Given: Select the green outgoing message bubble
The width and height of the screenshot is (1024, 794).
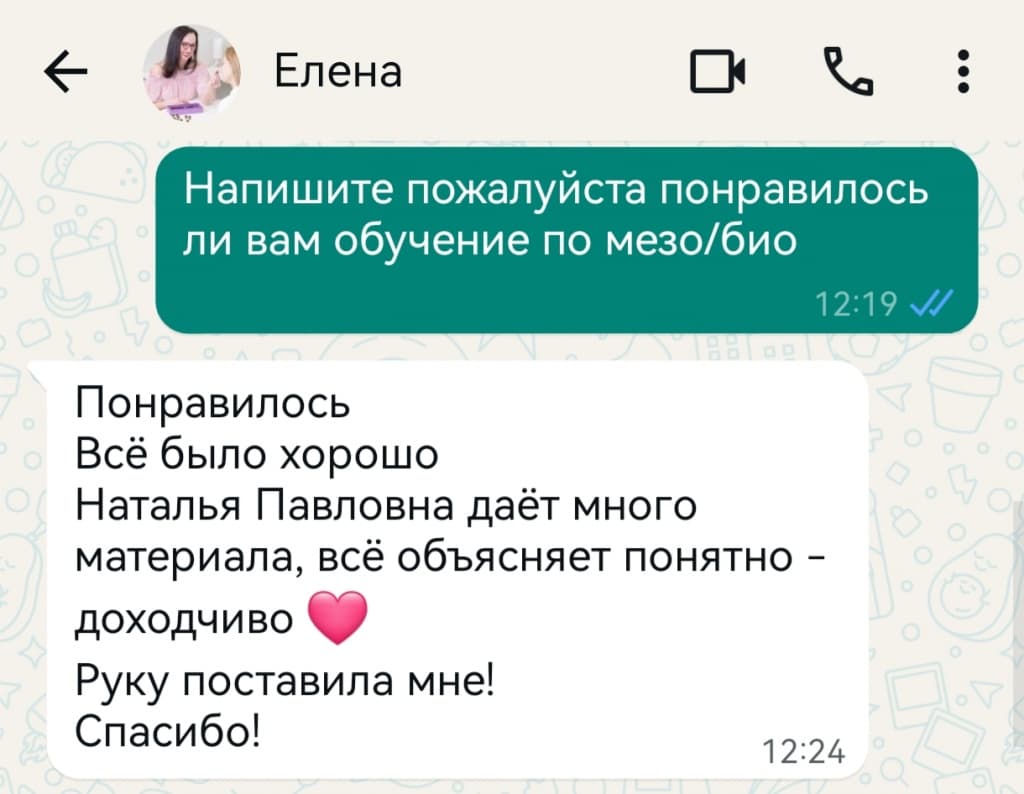Looking at the screenshot, I should pyautogui.click(x=566, y=240).
